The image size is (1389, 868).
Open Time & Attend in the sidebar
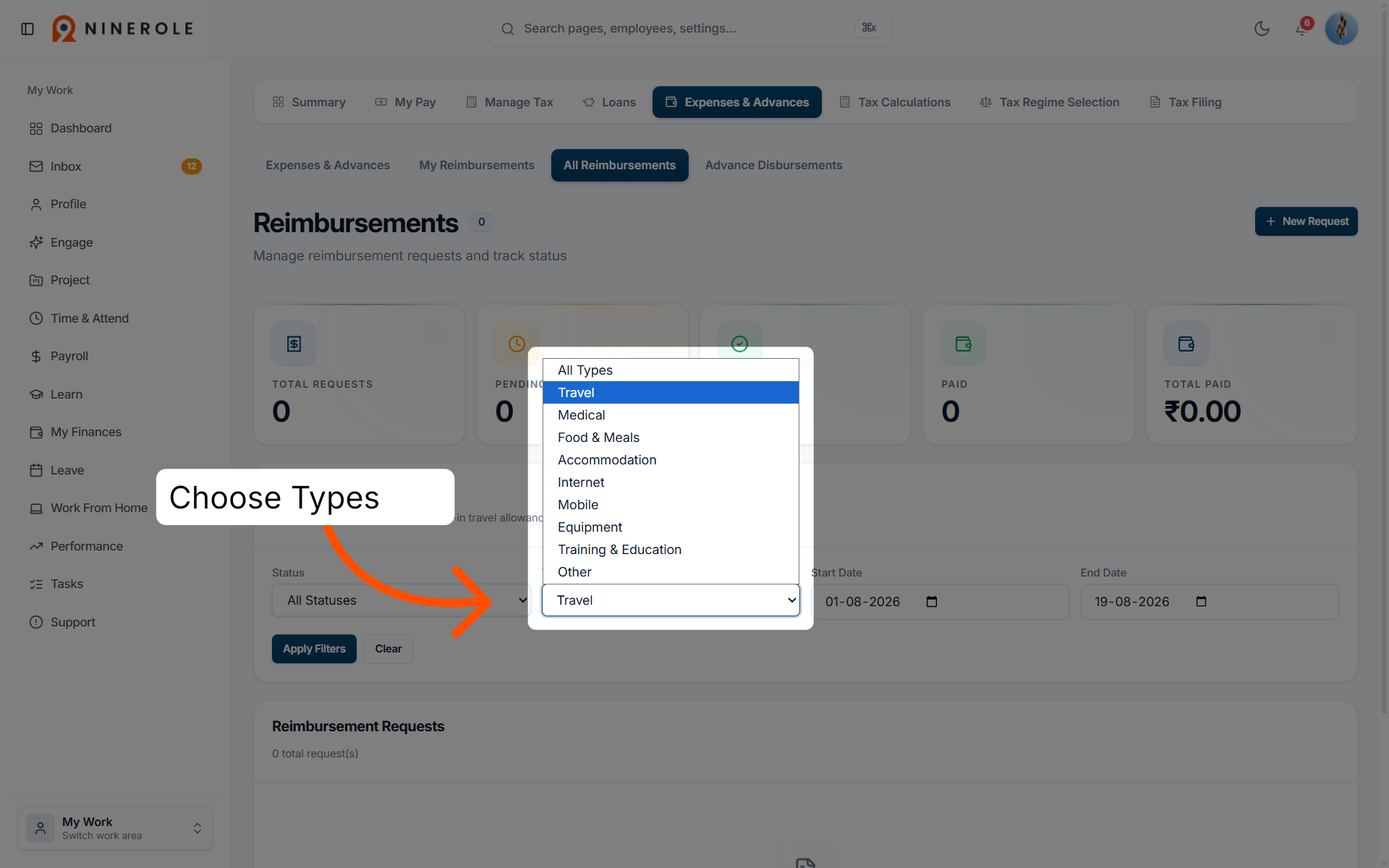115,318
